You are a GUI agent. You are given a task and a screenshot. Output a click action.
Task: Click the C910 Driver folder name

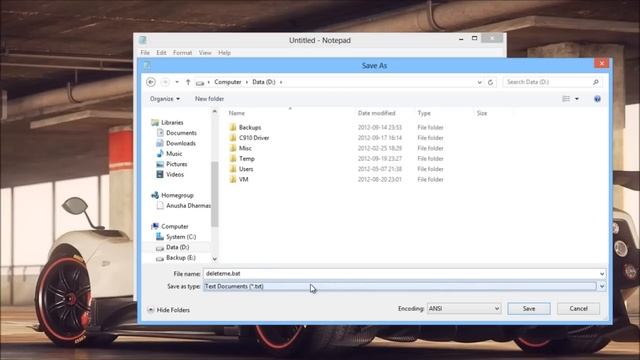(x=254, y=138)
